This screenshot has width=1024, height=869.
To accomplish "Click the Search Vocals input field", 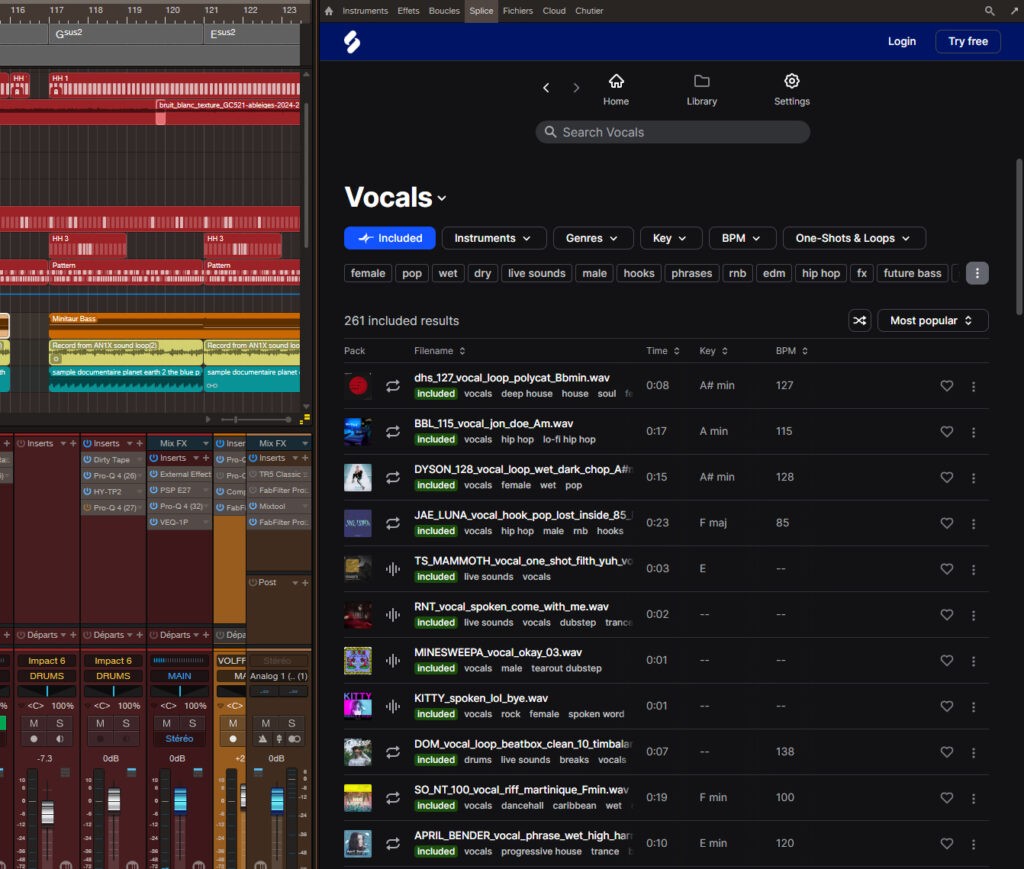I will point(672,131).
